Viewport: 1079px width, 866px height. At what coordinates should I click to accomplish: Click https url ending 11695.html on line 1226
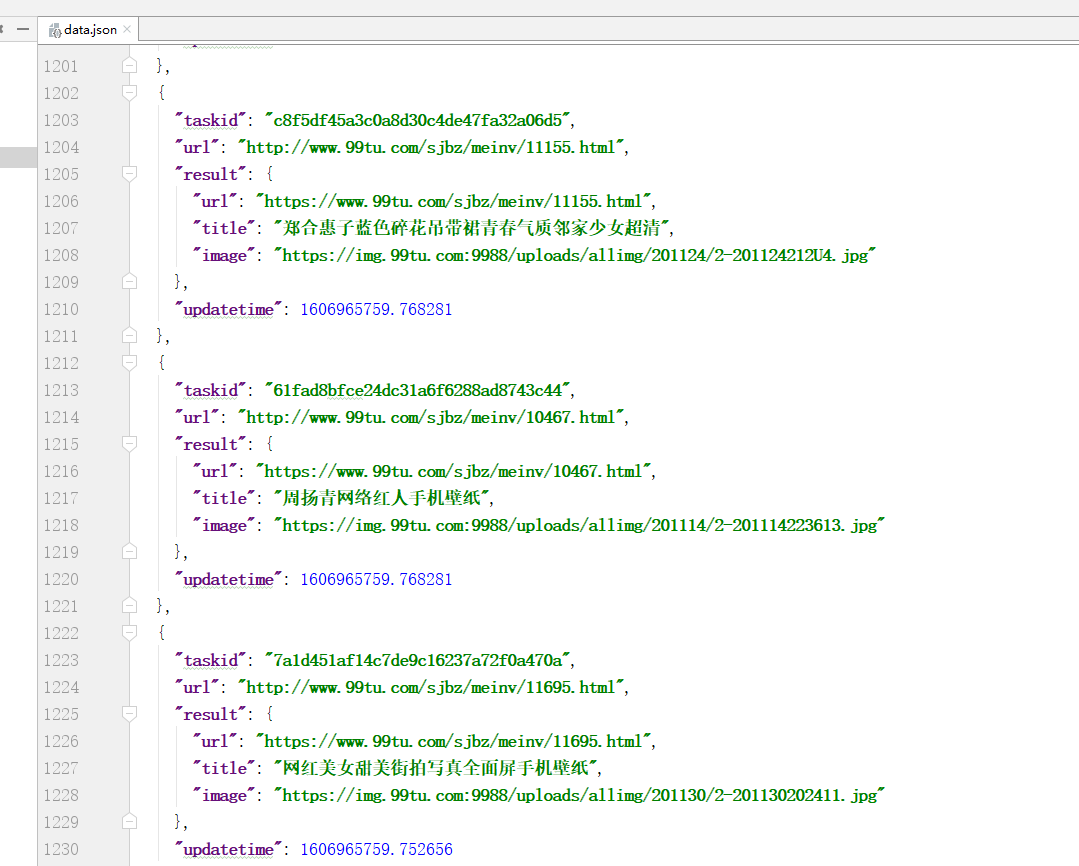click(453, 741)
